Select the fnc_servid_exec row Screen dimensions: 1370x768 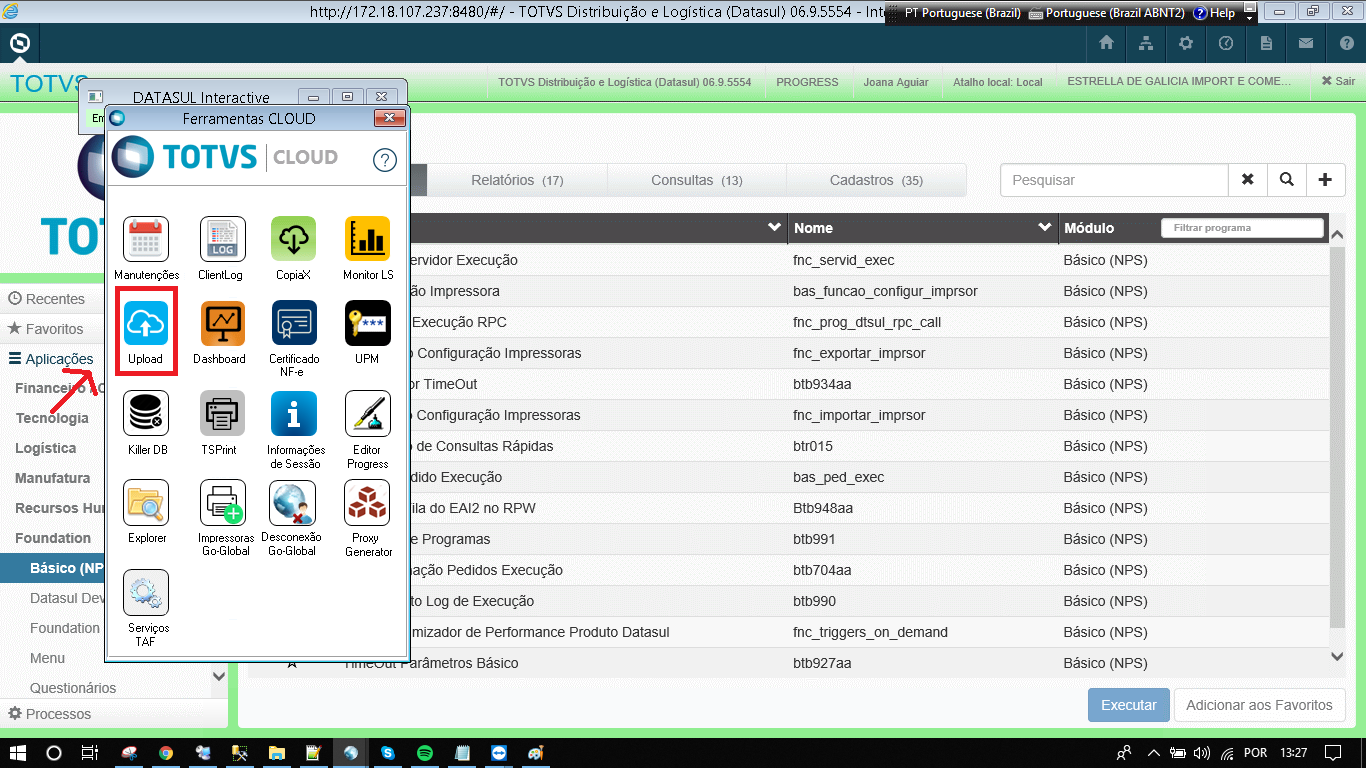(x=790, y=260)
